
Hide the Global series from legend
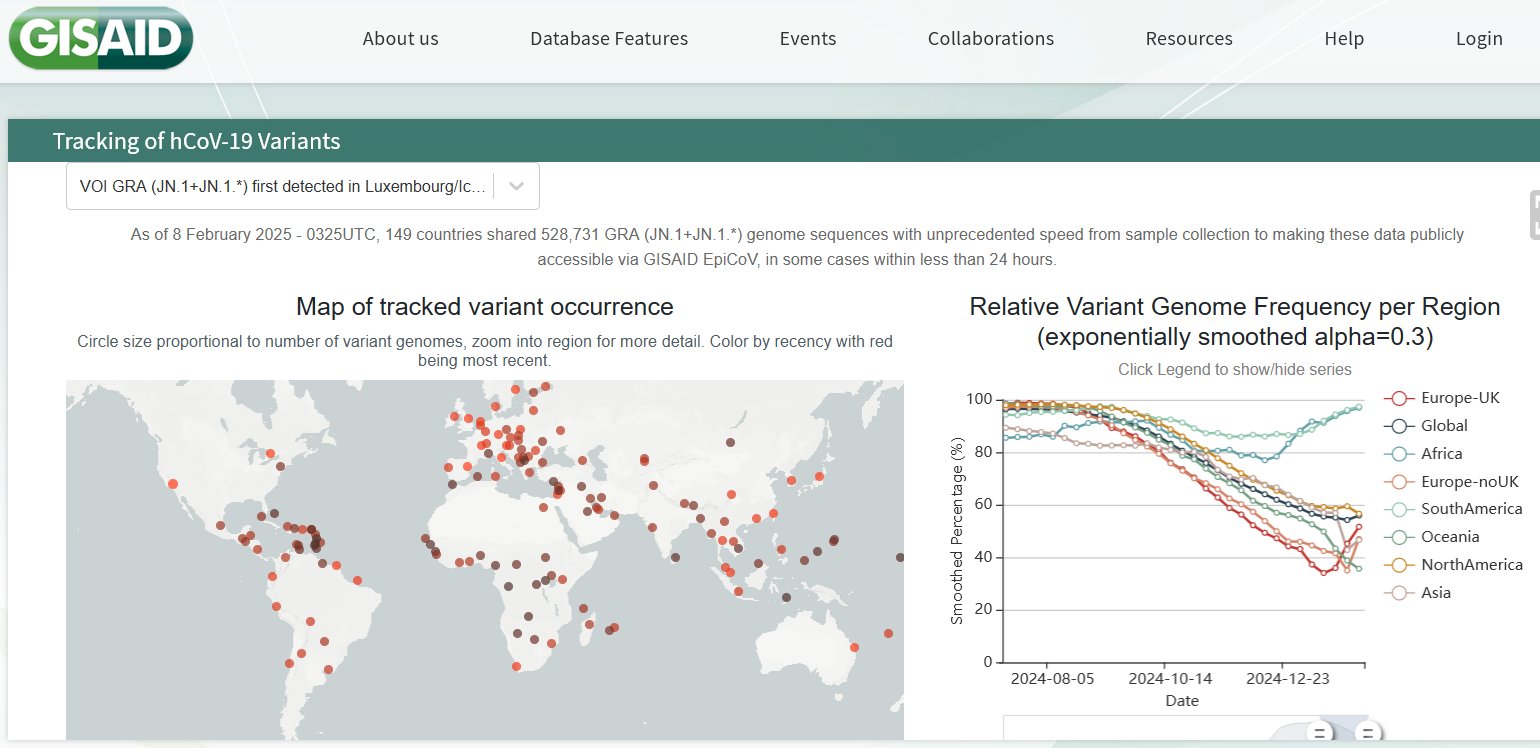click(1443, 426)
